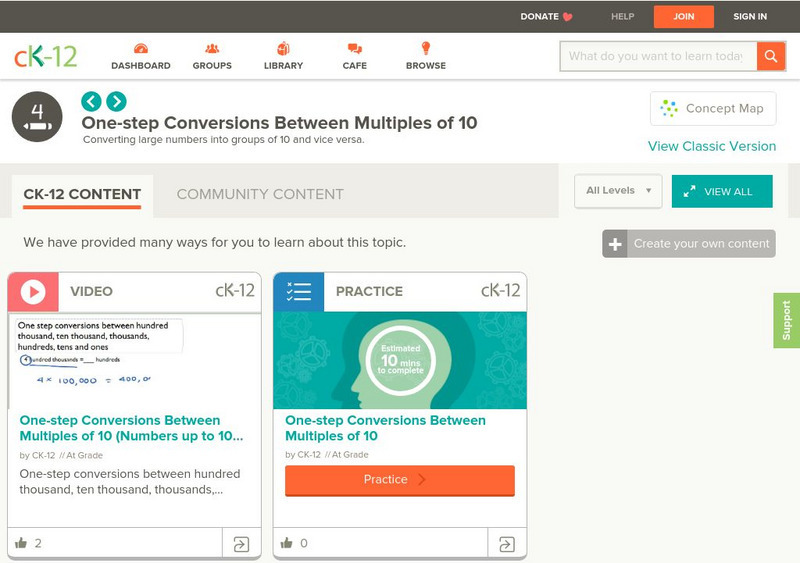800x563 pixels.
Task: Open the Dashboard gauge icon
Action: point(140,49)
